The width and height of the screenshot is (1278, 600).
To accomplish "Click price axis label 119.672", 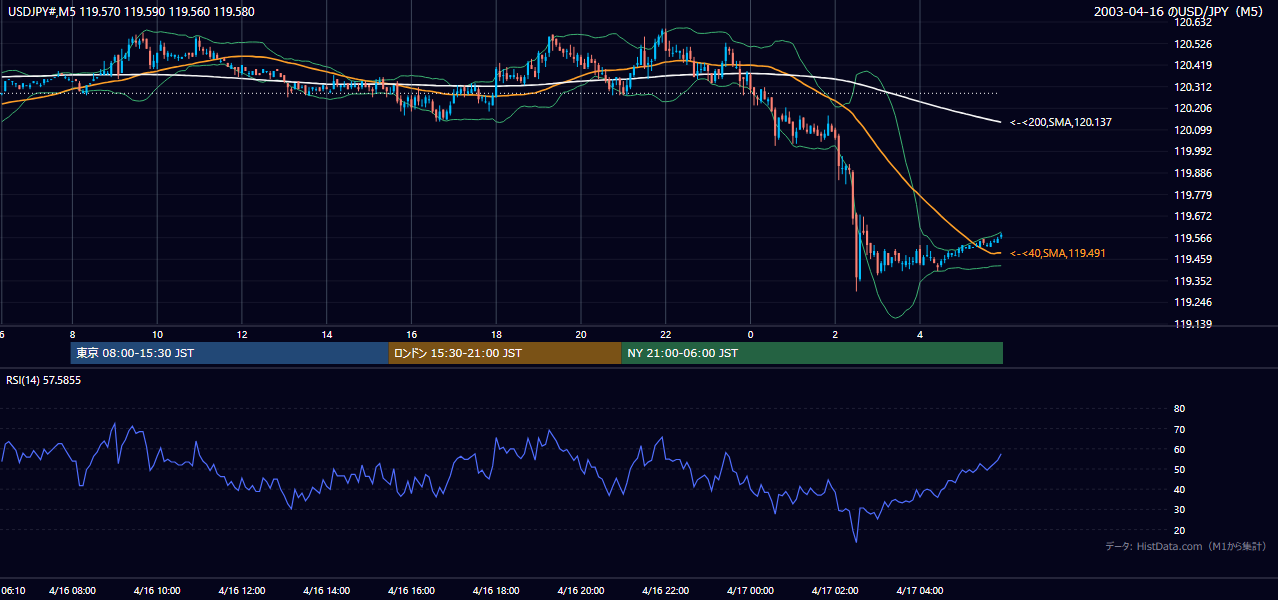I will point(1195,216).
